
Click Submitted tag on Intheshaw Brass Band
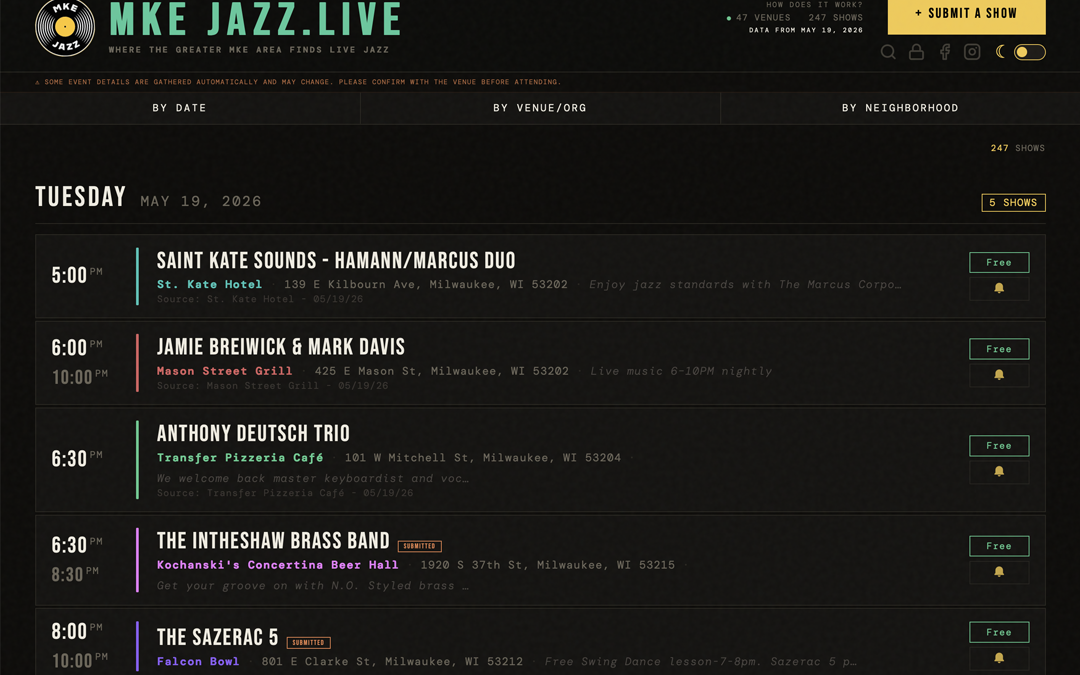click(x=419, y=546)
